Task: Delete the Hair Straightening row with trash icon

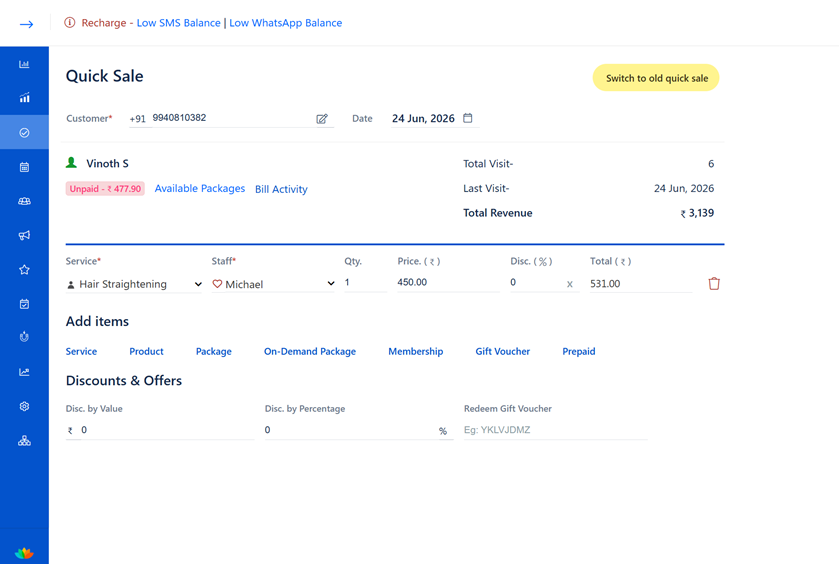Action: tap(714, 284)
